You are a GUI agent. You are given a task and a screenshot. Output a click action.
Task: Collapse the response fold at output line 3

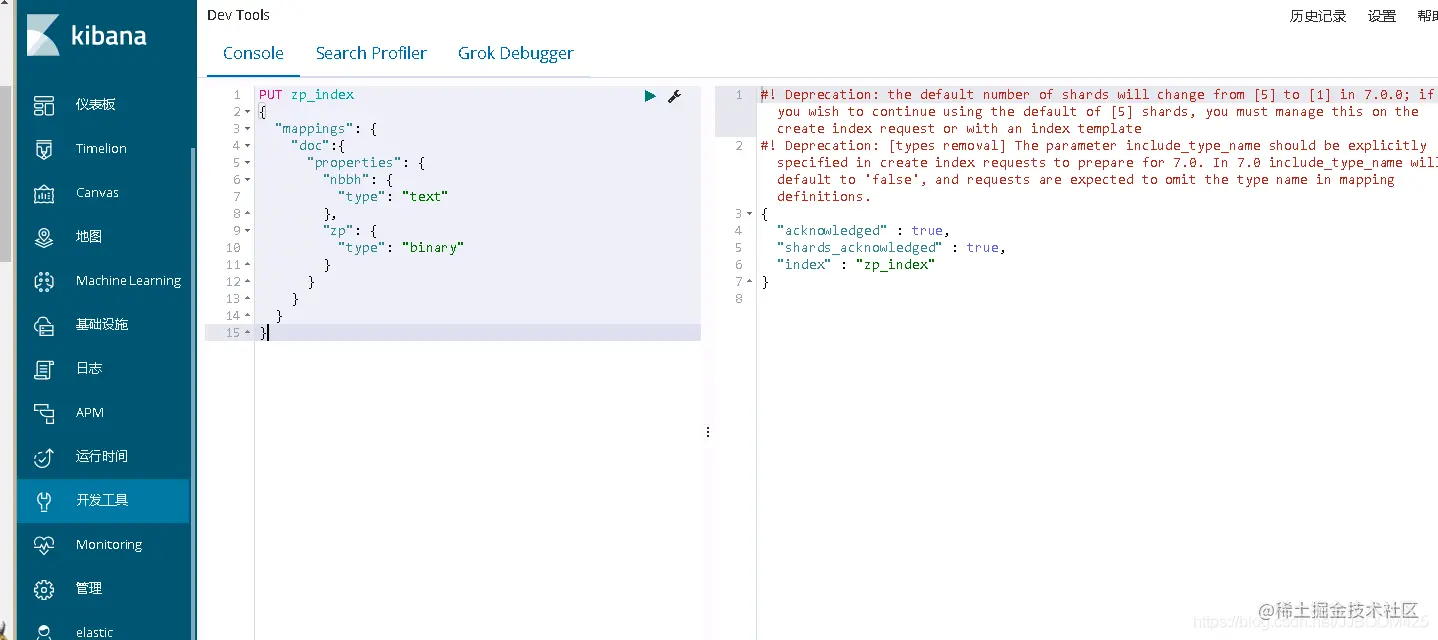point(749,214)
